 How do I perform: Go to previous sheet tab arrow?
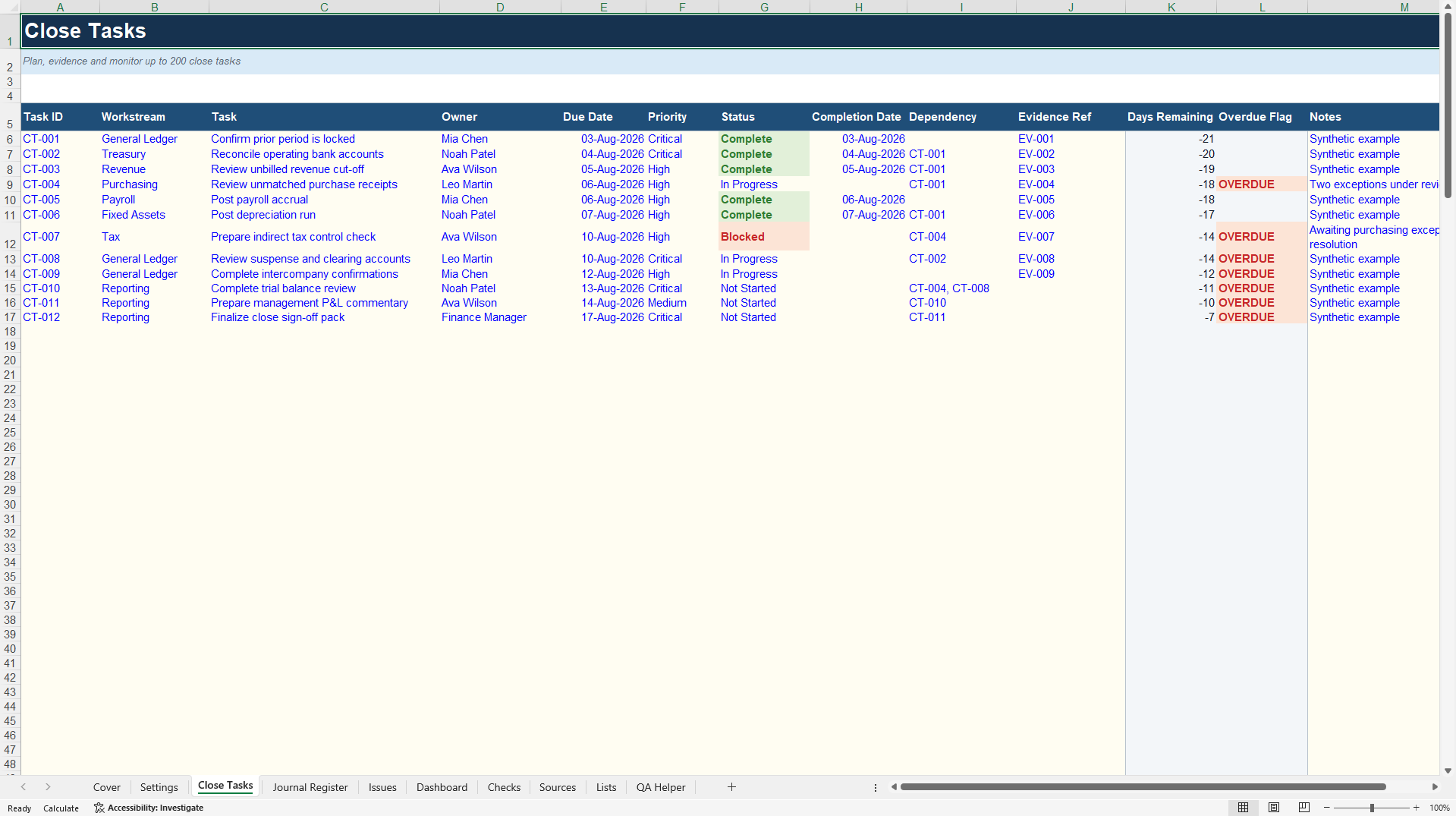coord(24,787)
